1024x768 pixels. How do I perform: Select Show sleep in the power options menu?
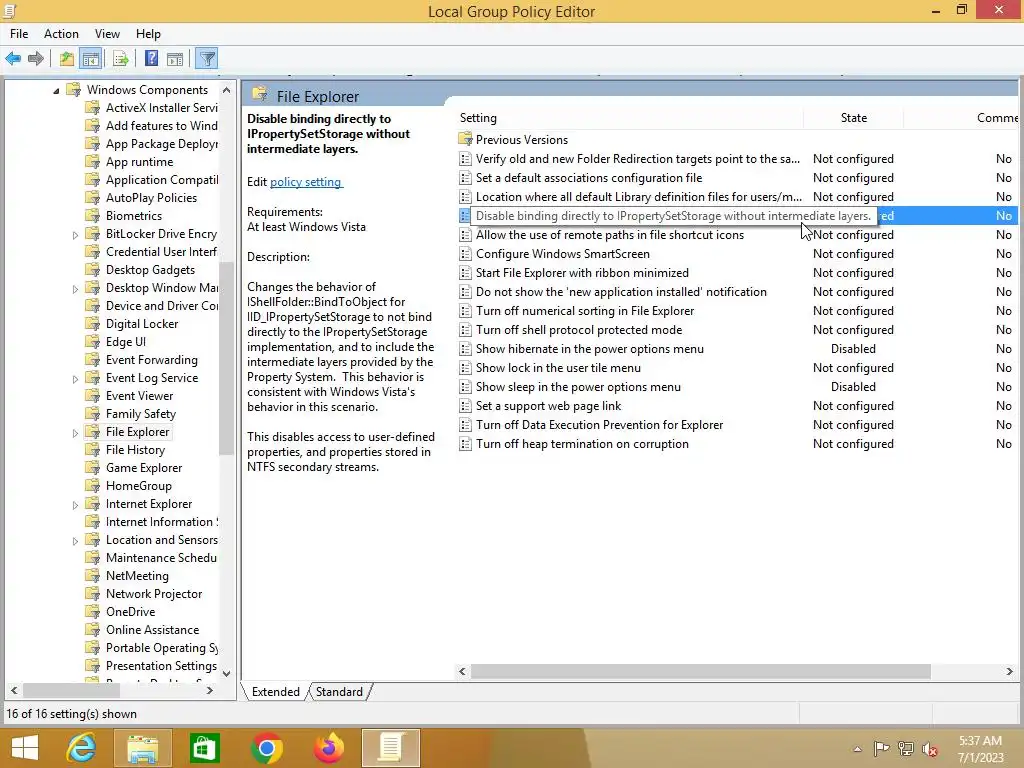pos(578,387)
